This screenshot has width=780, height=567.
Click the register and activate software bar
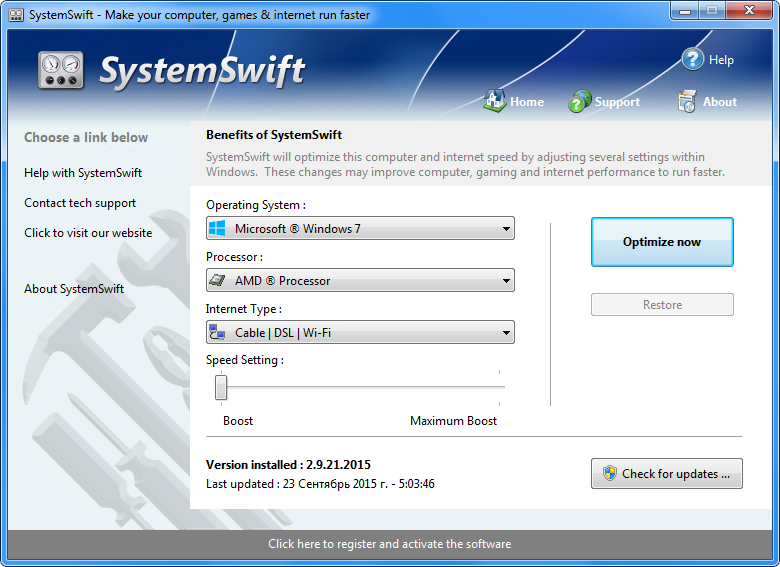[390, 544]
